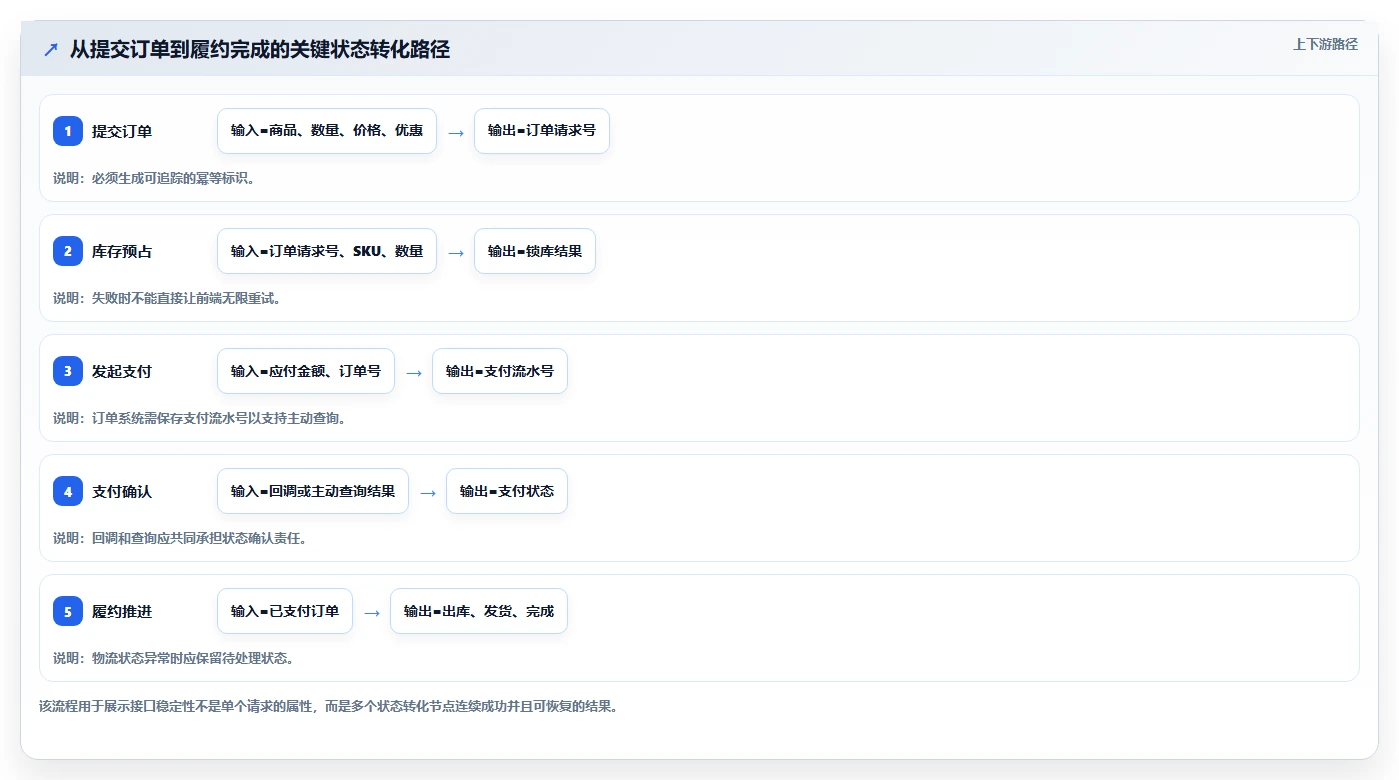This screenshot has height=780, width=1399.
Task: Click the note 说明:必须生成可追踪的幂等标识。
Action: (x=154, y=178)
